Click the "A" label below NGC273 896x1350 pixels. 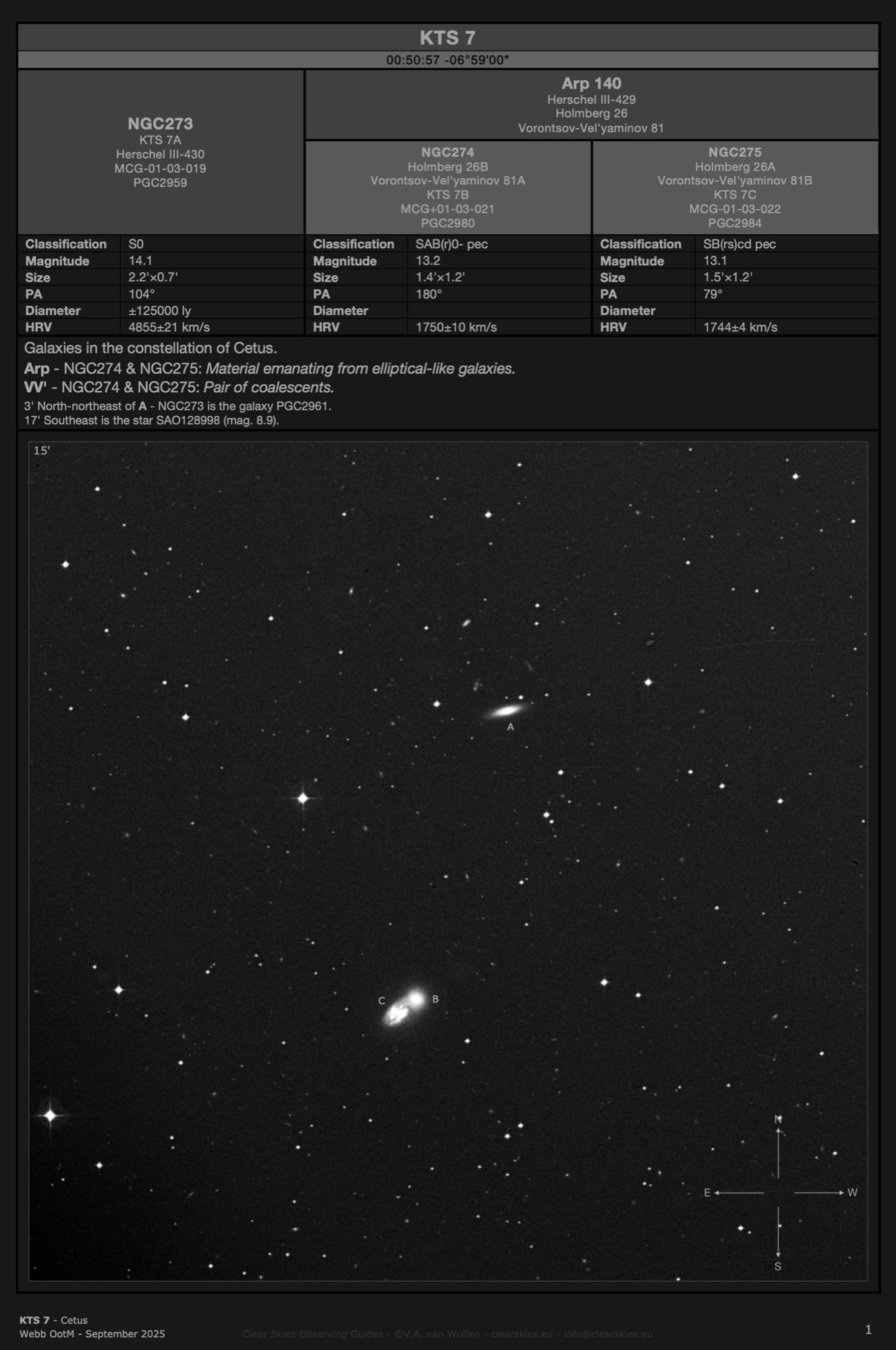[511, 727]
